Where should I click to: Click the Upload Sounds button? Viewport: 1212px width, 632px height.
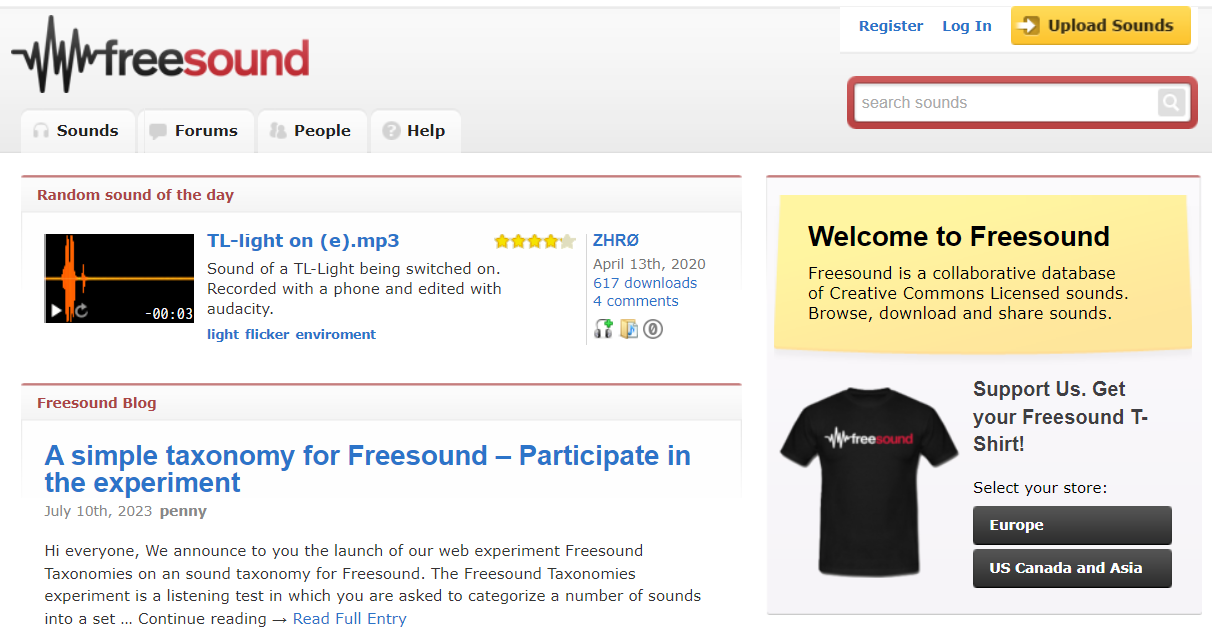[x=1100, y=26]
